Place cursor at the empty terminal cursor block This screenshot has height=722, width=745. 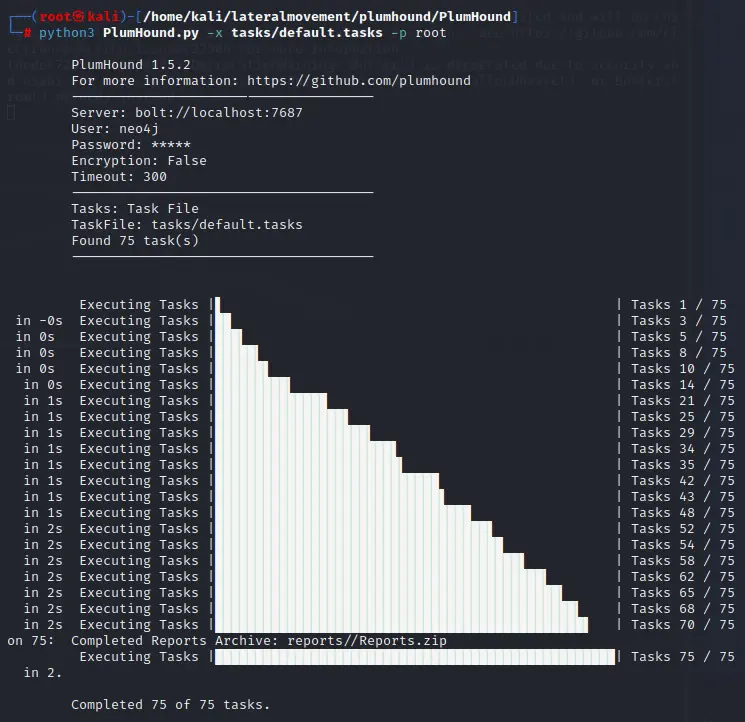10,112
